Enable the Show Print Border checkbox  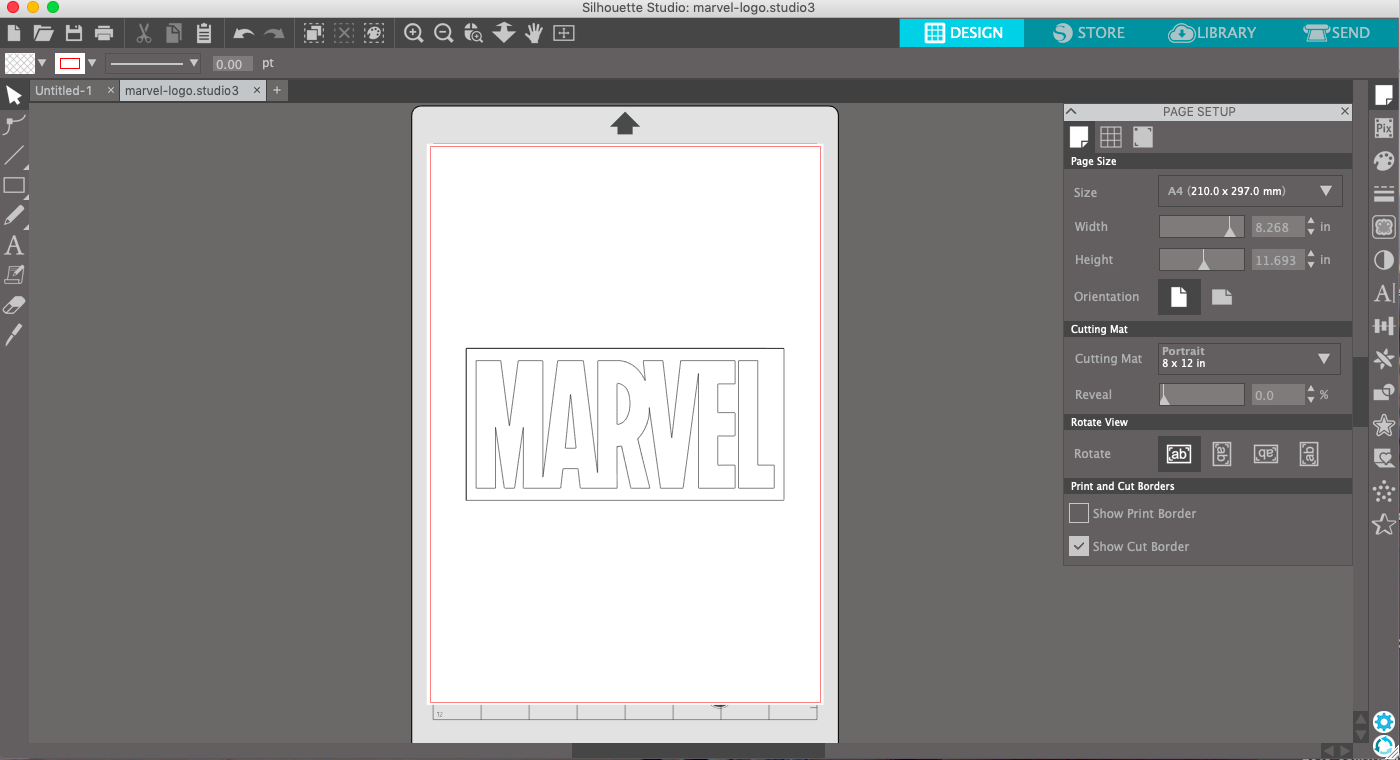click(x=1078, y=513)
